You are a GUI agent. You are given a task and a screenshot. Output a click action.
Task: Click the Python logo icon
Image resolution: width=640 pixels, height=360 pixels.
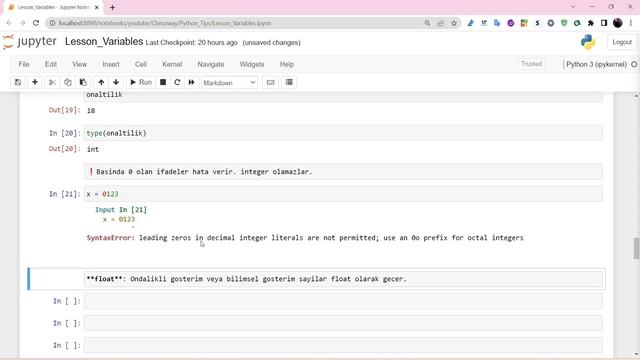tap(588, 42)
